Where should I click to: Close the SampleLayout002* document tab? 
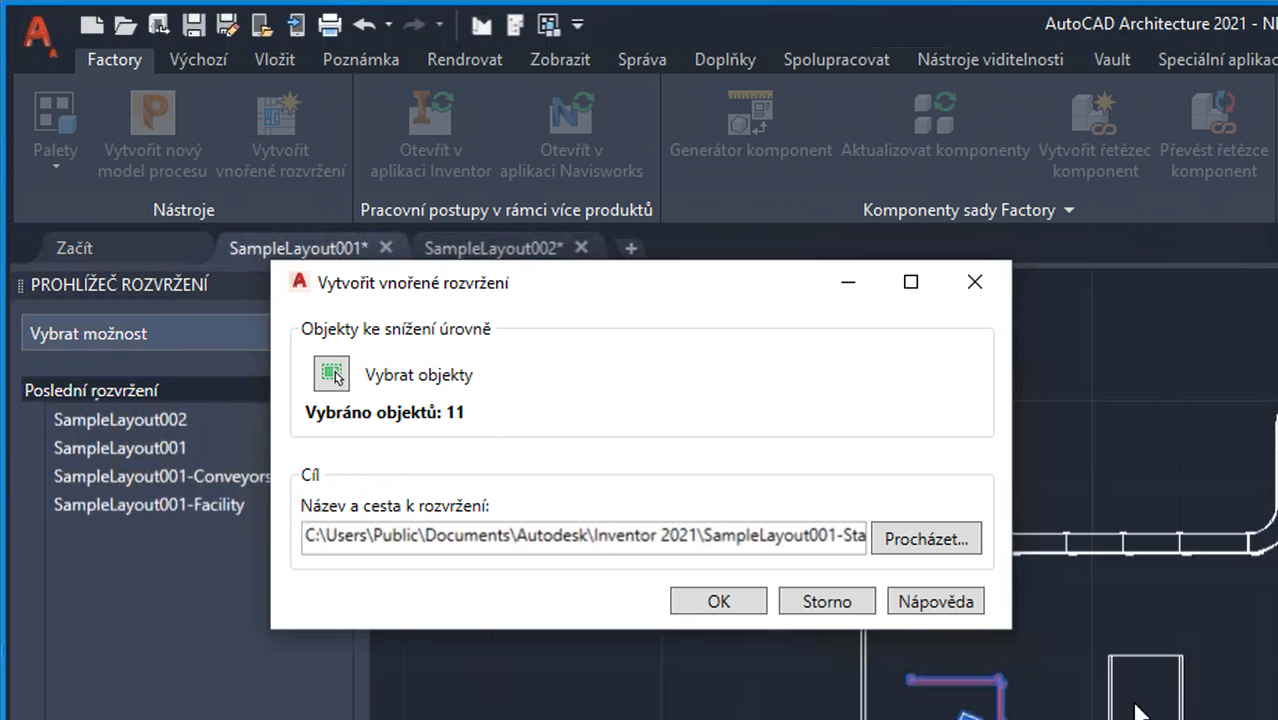coord(582,247)
